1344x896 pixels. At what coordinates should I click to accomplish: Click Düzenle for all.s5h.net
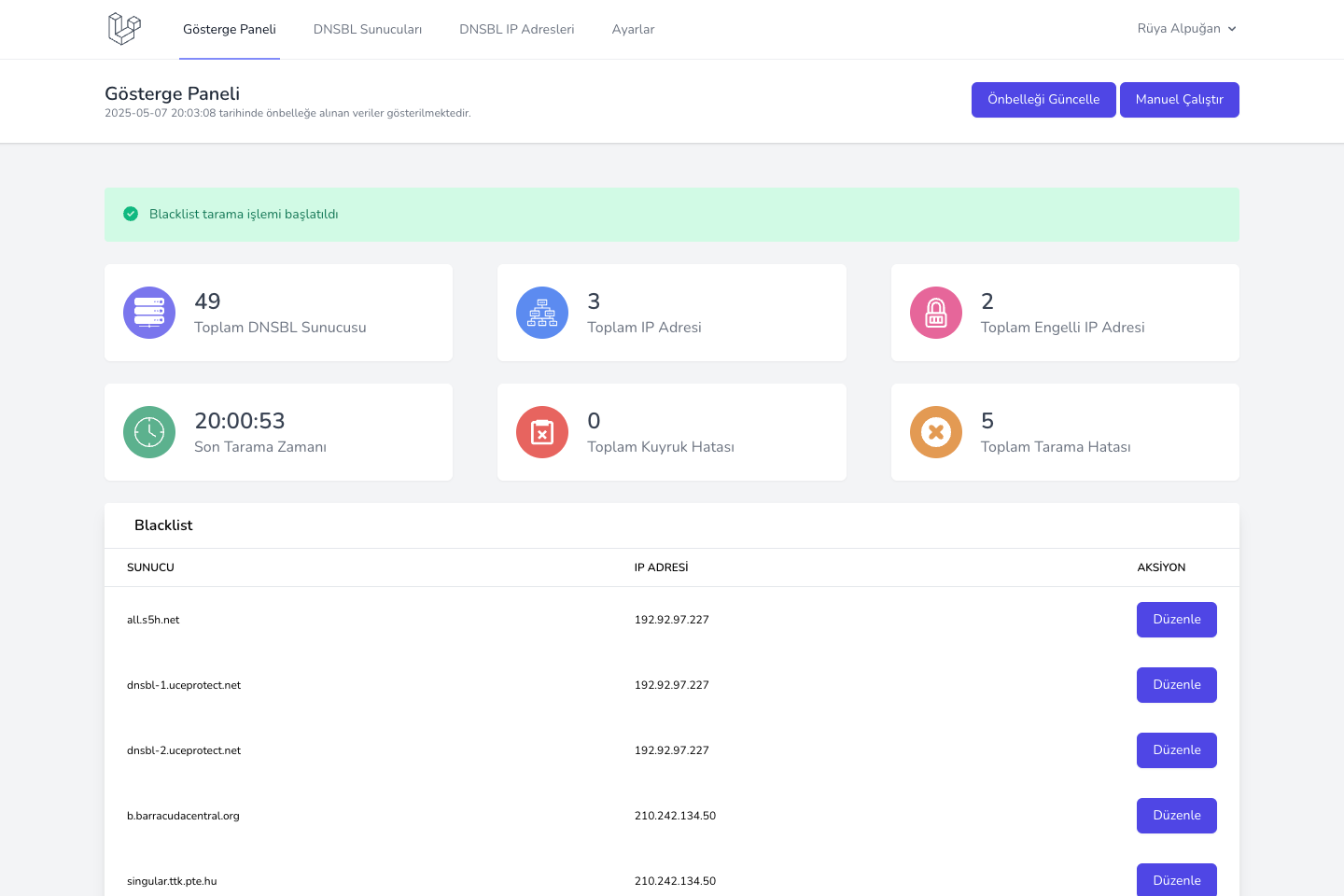coord(1177,620)
